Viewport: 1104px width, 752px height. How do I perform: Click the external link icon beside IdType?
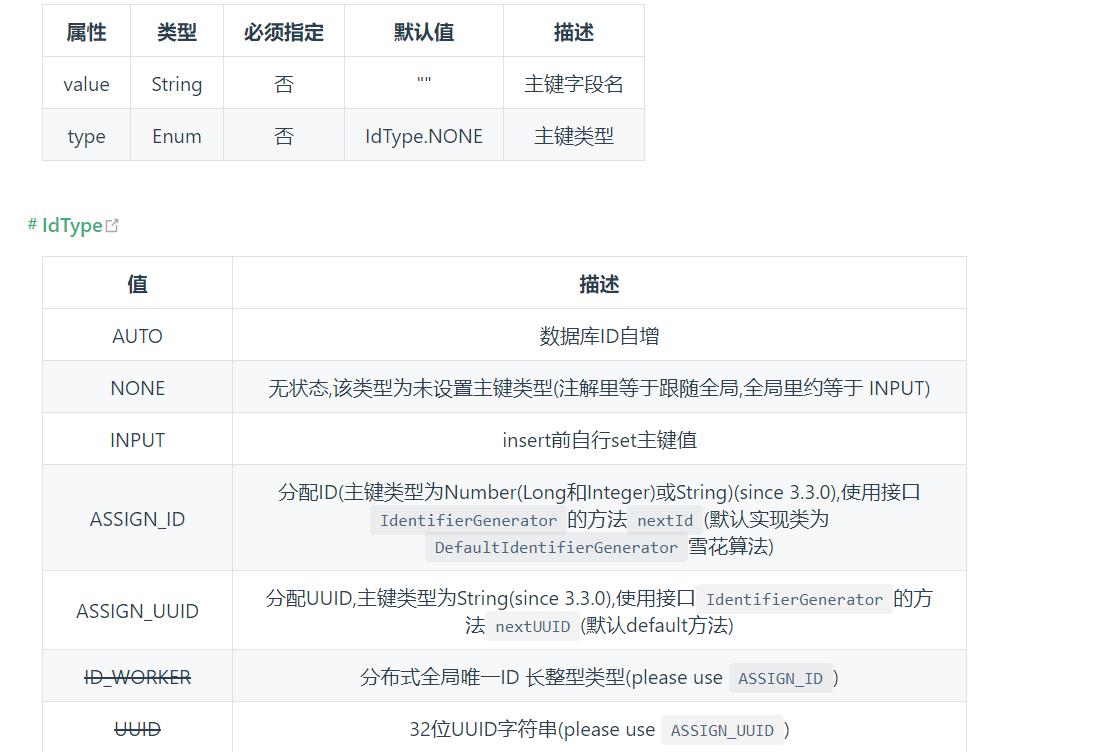coord(112,226)
